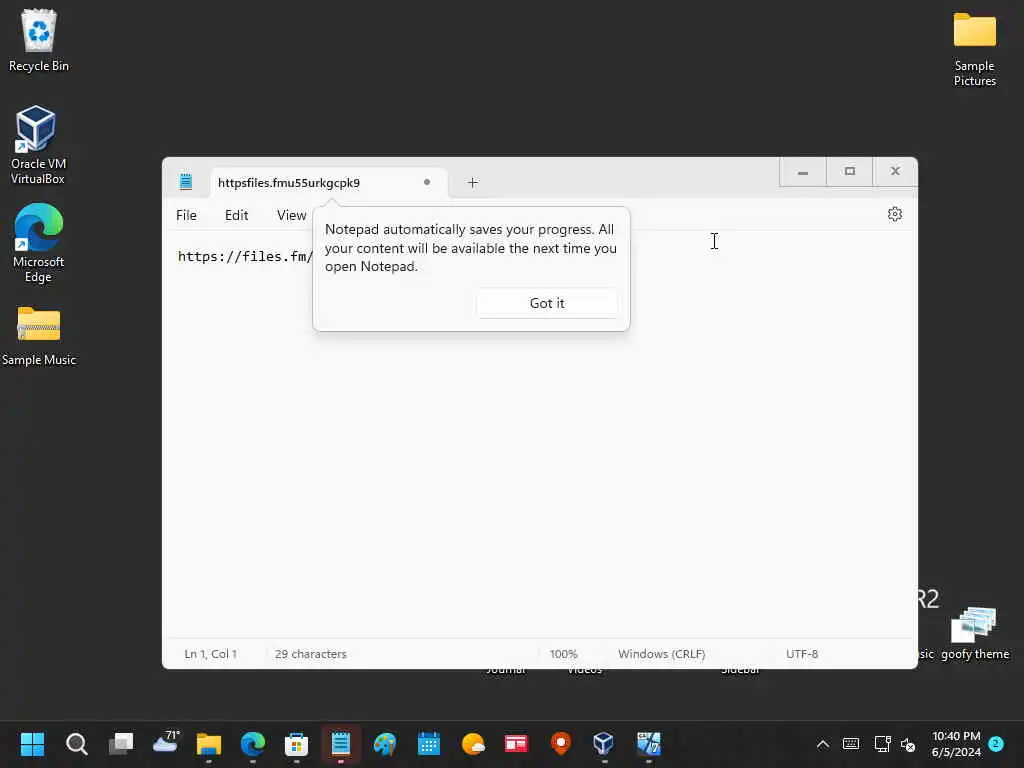Open the View menu in Notepad
Viewport: 1024px width, 768px height.
[x=291, y=215]
